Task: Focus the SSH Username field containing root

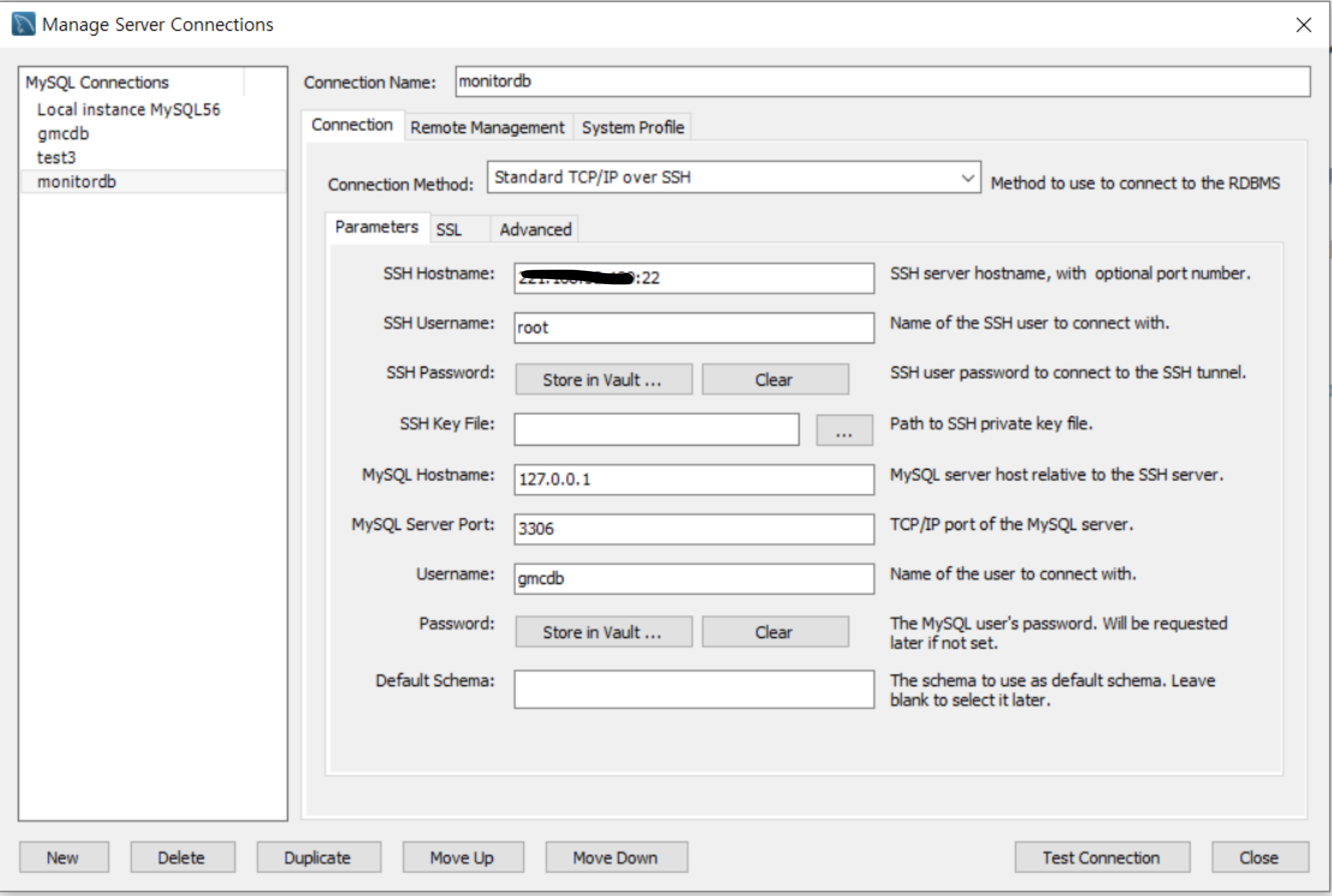Action: click(x=694, y=327)
